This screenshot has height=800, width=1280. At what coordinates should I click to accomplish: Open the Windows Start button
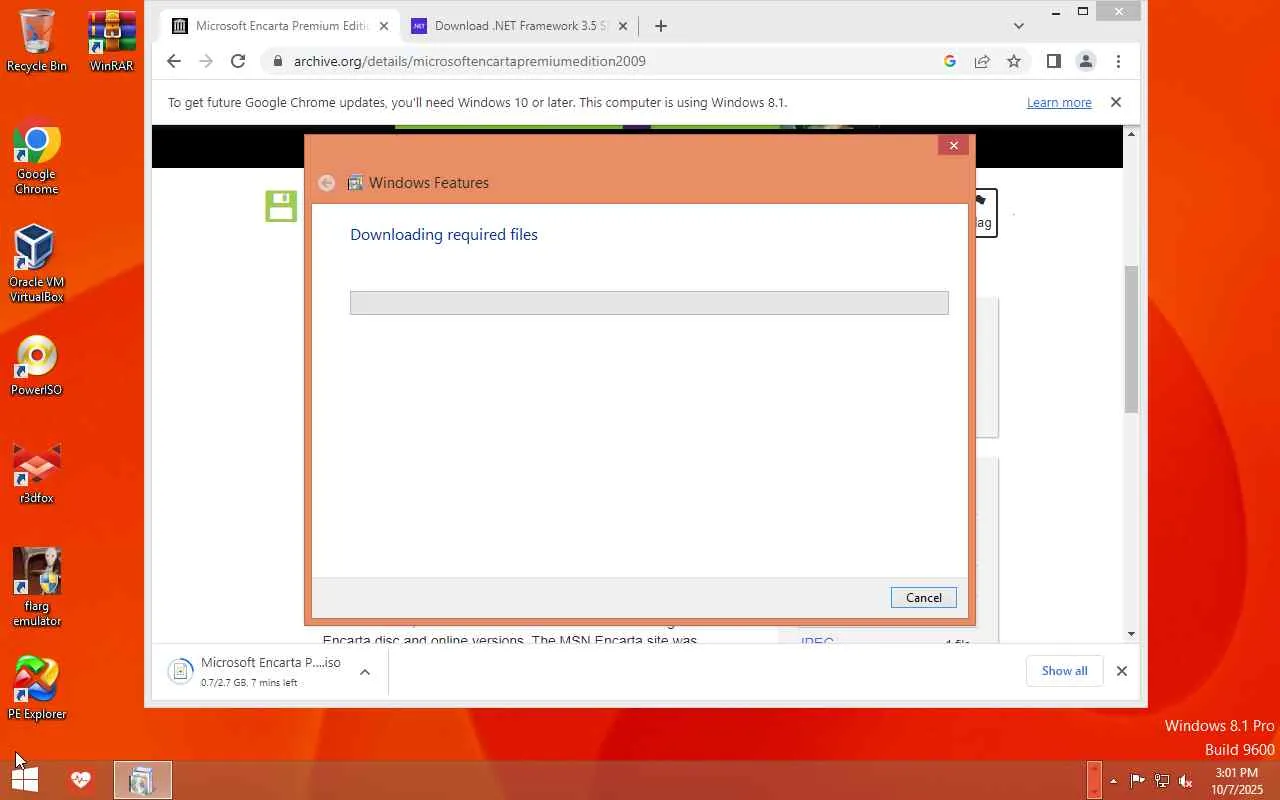(24, 780)
